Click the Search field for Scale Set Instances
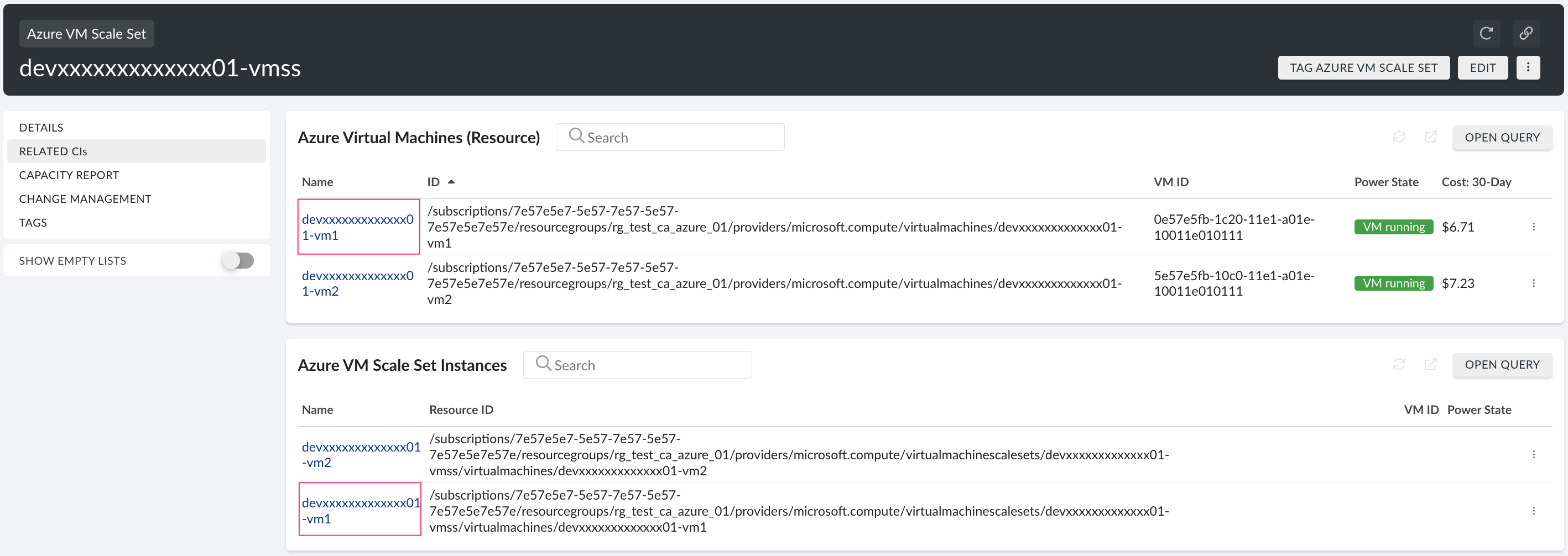Viewport: 1568px width, 556px height. tap(637, 364)
